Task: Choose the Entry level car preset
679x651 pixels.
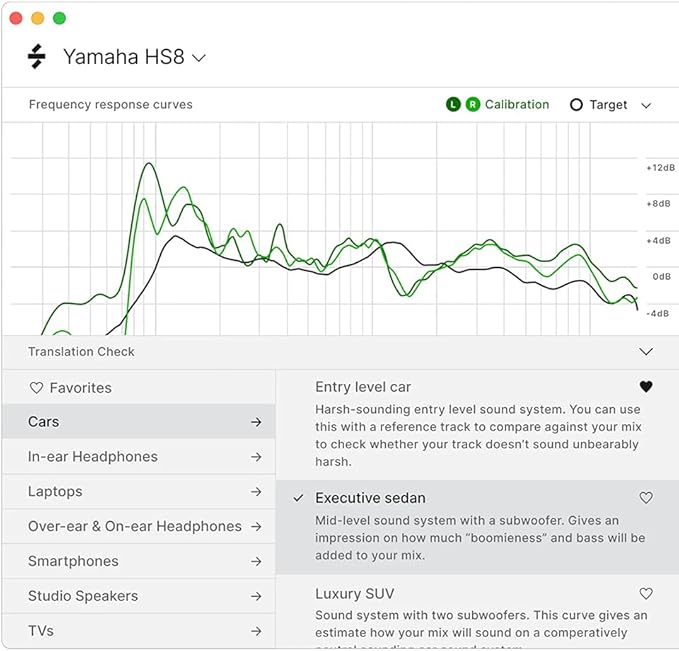Action: [x=363, y=387]
